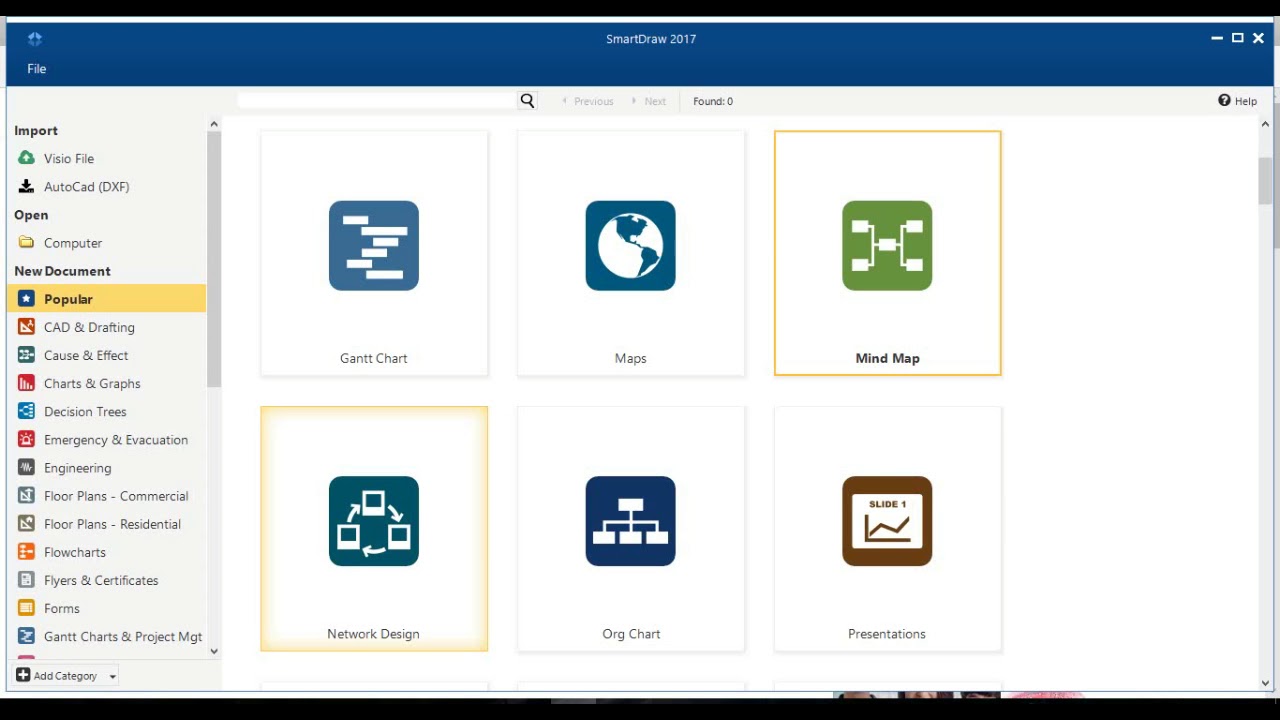
Task: Click the SmartDraw logo icon
Action: pos(35,39)
